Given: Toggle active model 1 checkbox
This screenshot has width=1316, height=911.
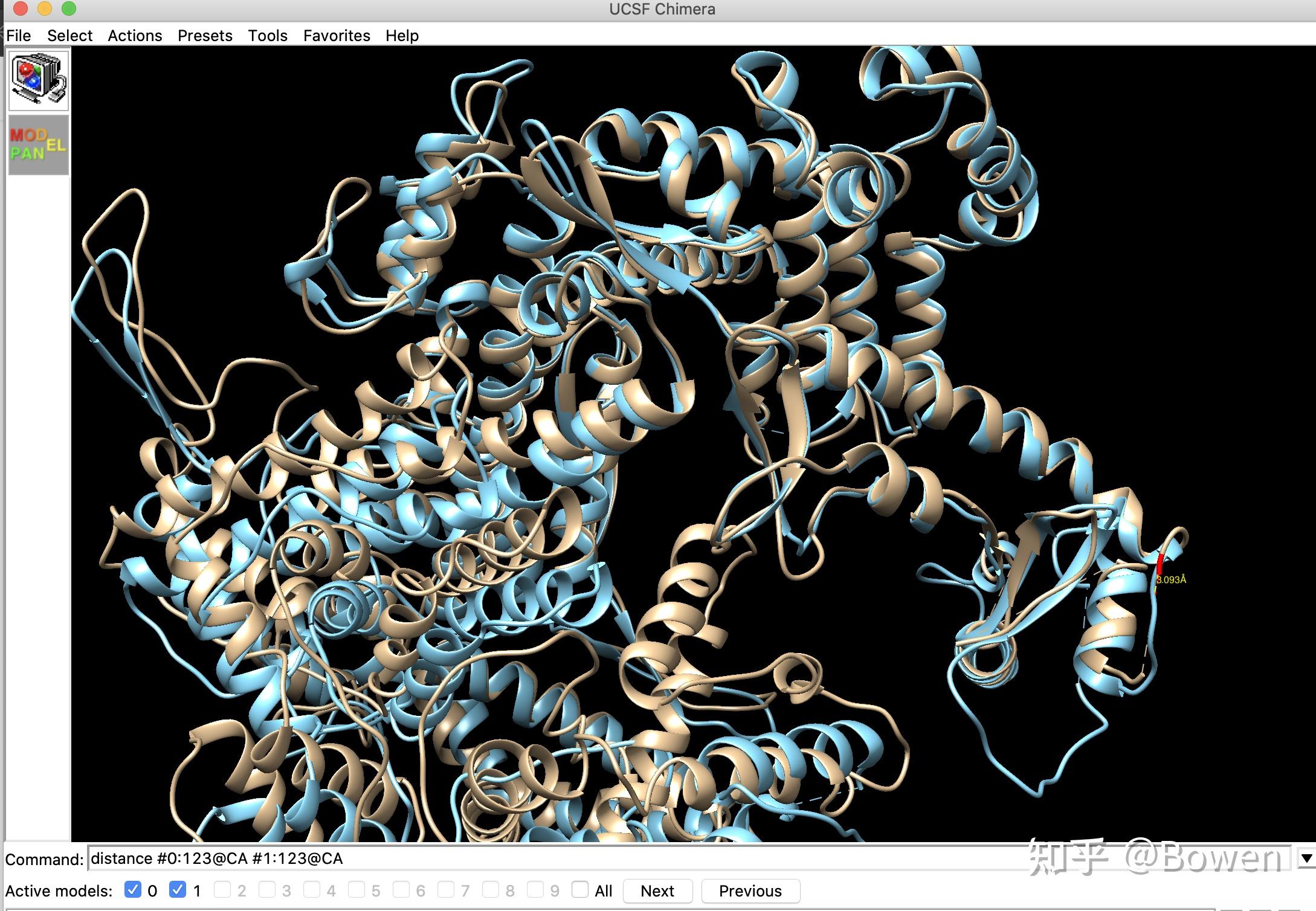Looking at the screenshot, I should tap(178, 889).
